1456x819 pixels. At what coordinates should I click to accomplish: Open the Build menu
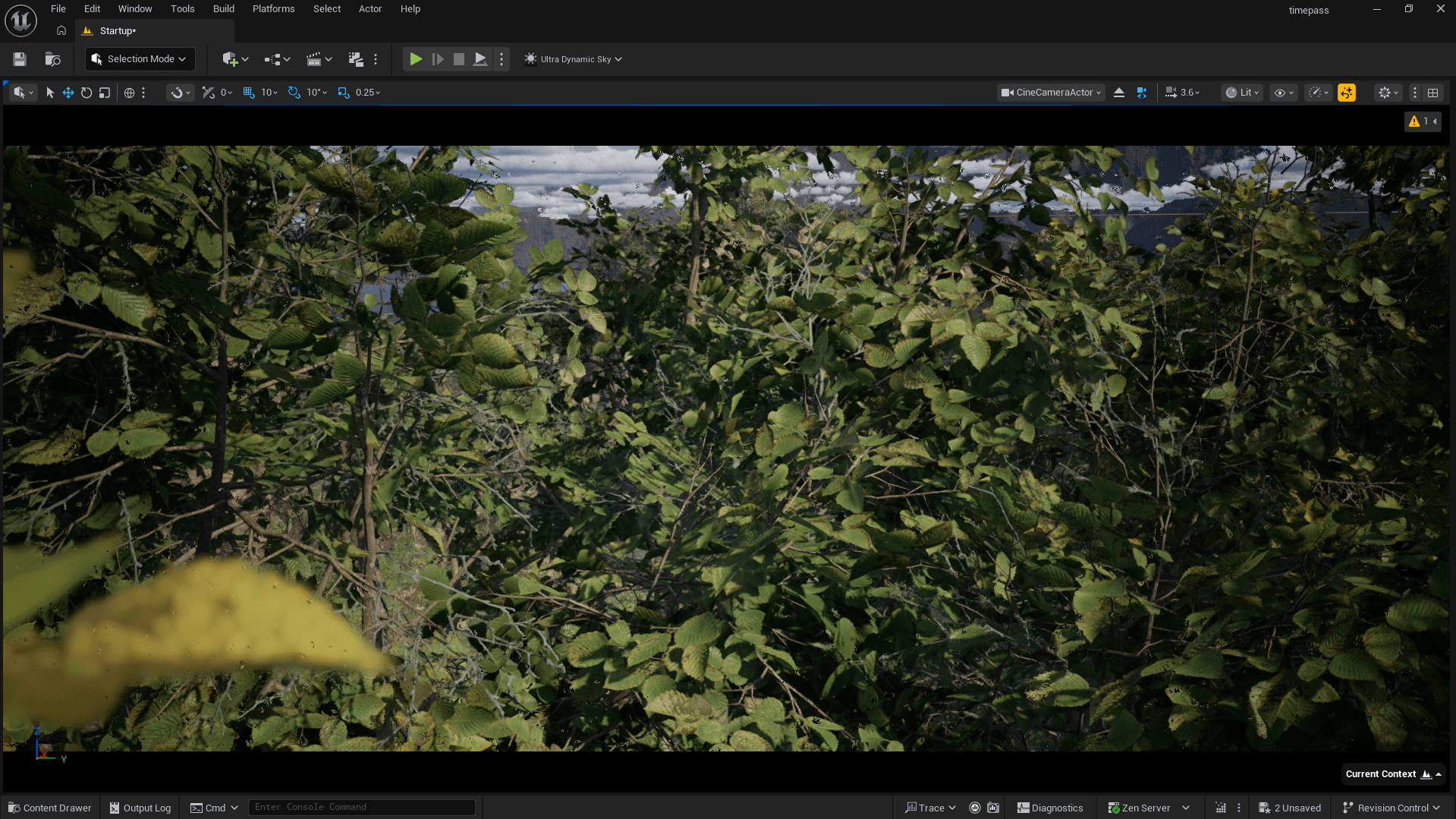tap(223, 9)
